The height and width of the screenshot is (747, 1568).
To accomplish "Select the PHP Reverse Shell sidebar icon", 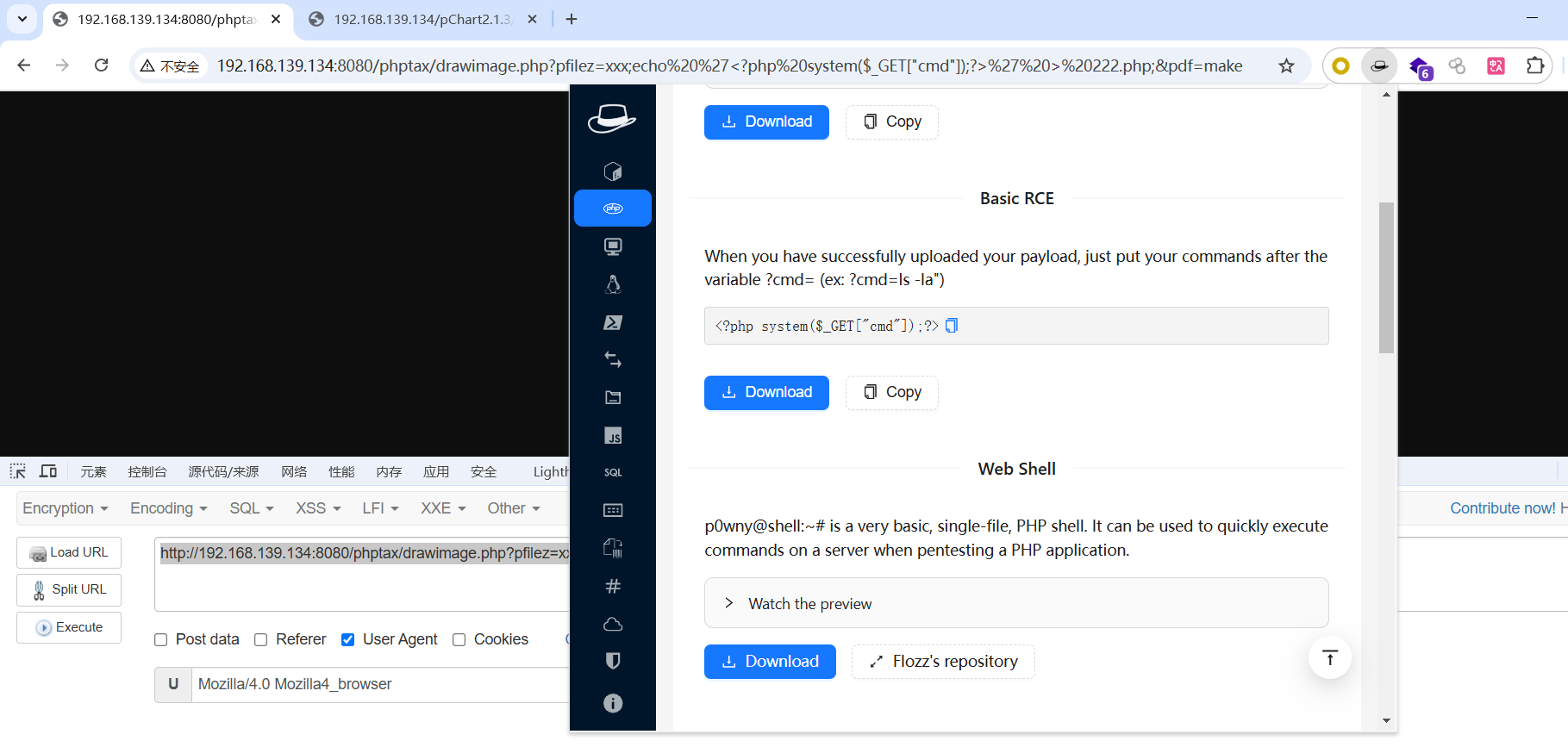I will pyautogui.click(x=613, y=209).
